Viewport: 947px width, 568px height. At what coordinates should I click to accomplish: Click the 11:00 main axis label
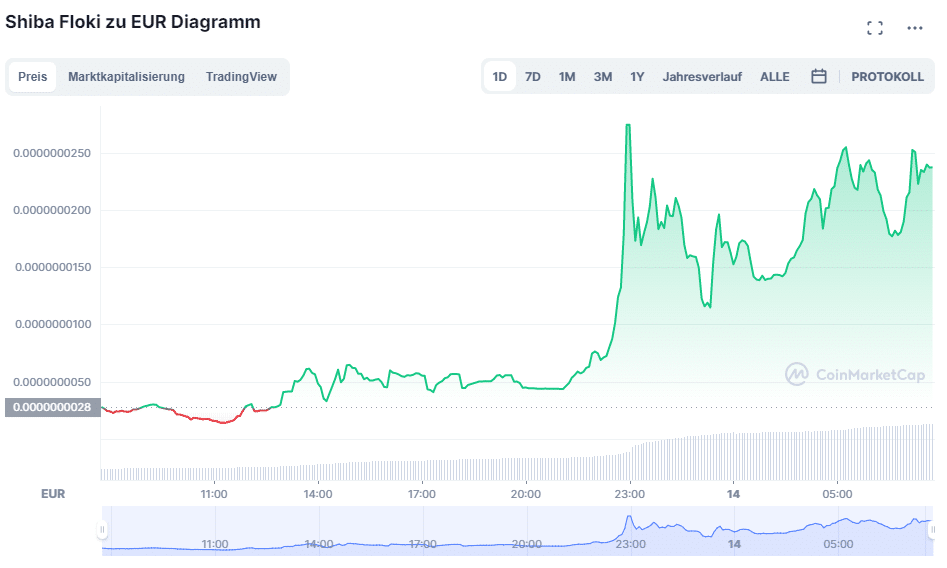(x=214, y=494)
